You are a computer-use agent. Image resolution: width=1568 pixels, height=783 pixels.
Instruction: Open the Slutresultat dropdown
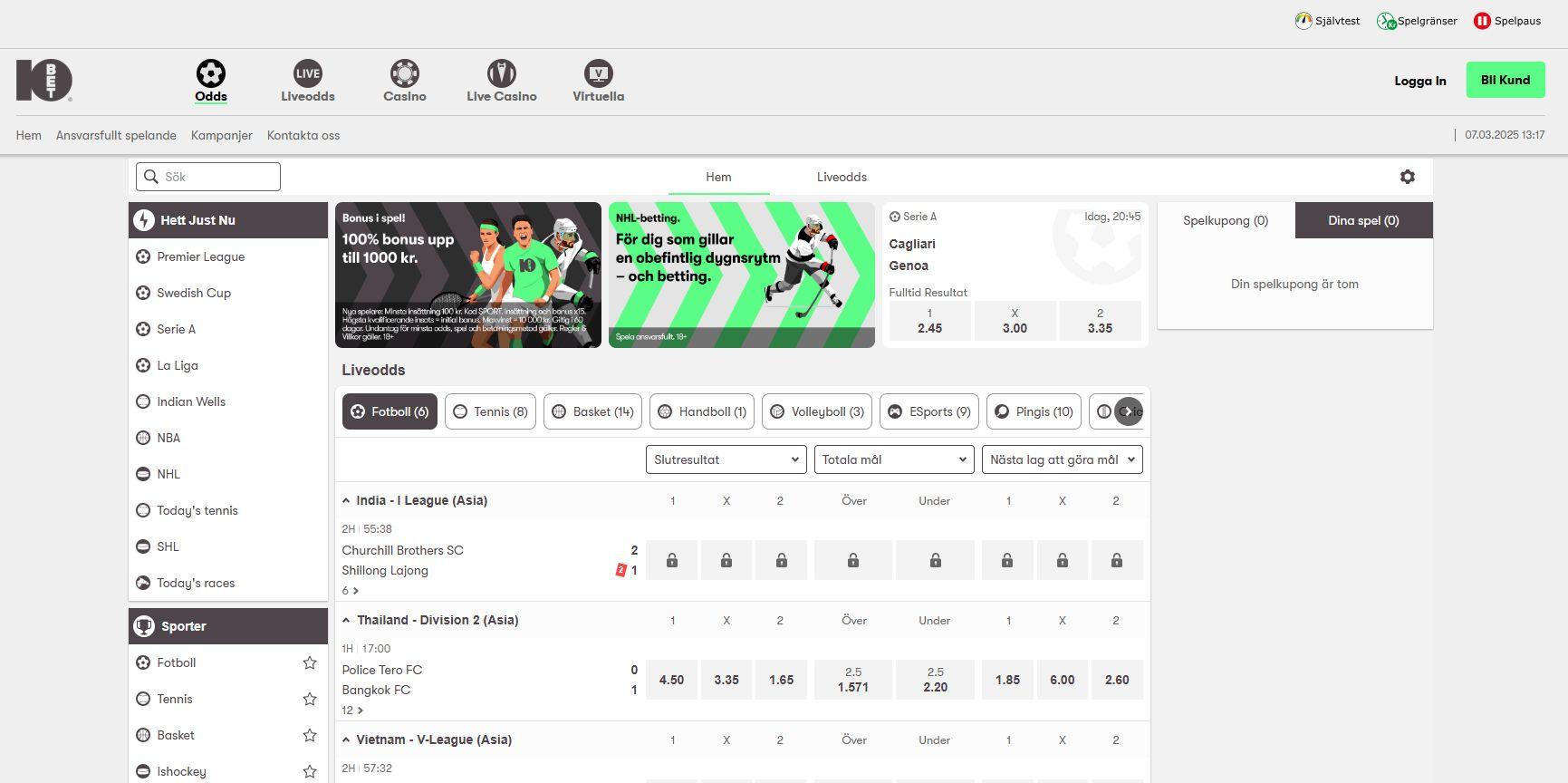click(x=726, y=459)
